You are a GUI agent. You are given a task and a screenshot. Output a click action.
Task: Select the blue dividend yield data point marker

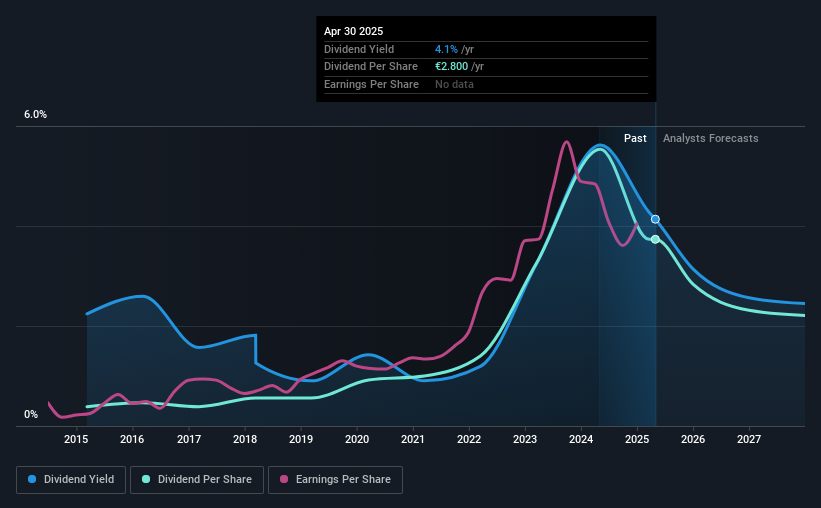click(x=655, y=219)
